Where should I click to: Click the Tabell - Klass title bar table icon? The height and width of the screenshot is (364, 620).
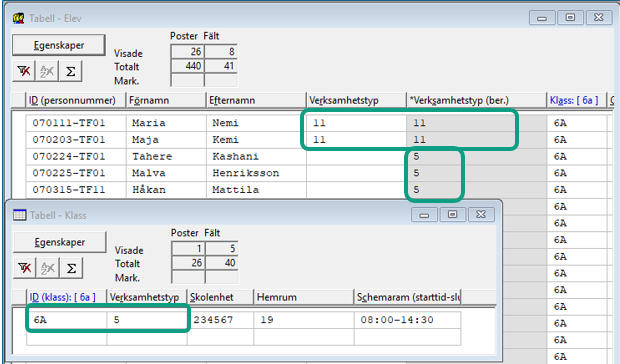19,215
